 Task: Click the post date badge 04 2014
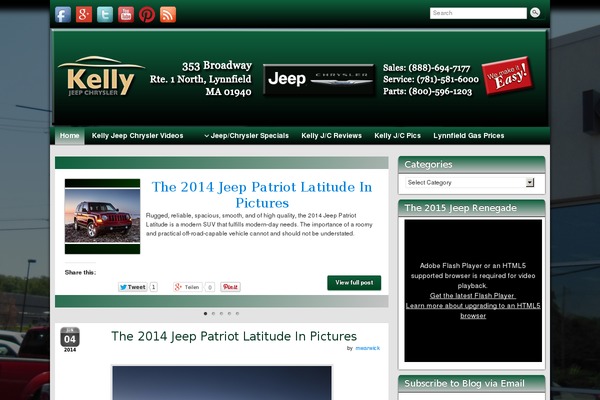pyautogui.click(x=70, y=340)
